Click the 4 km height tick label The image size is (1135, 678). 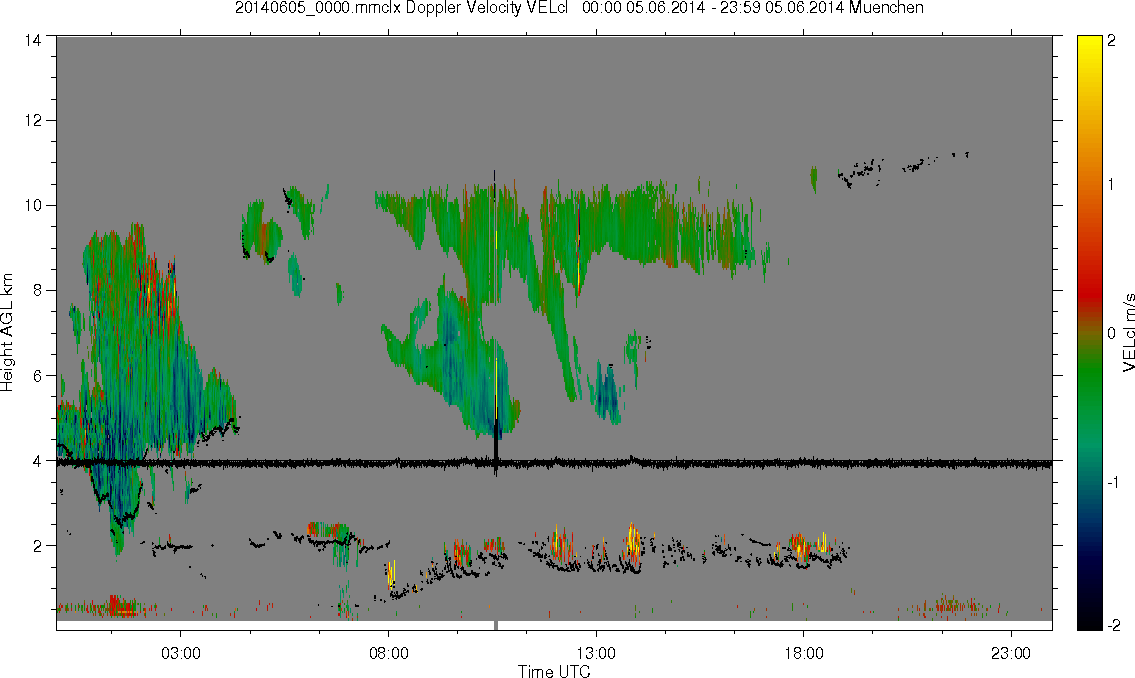tap(38, 461)
